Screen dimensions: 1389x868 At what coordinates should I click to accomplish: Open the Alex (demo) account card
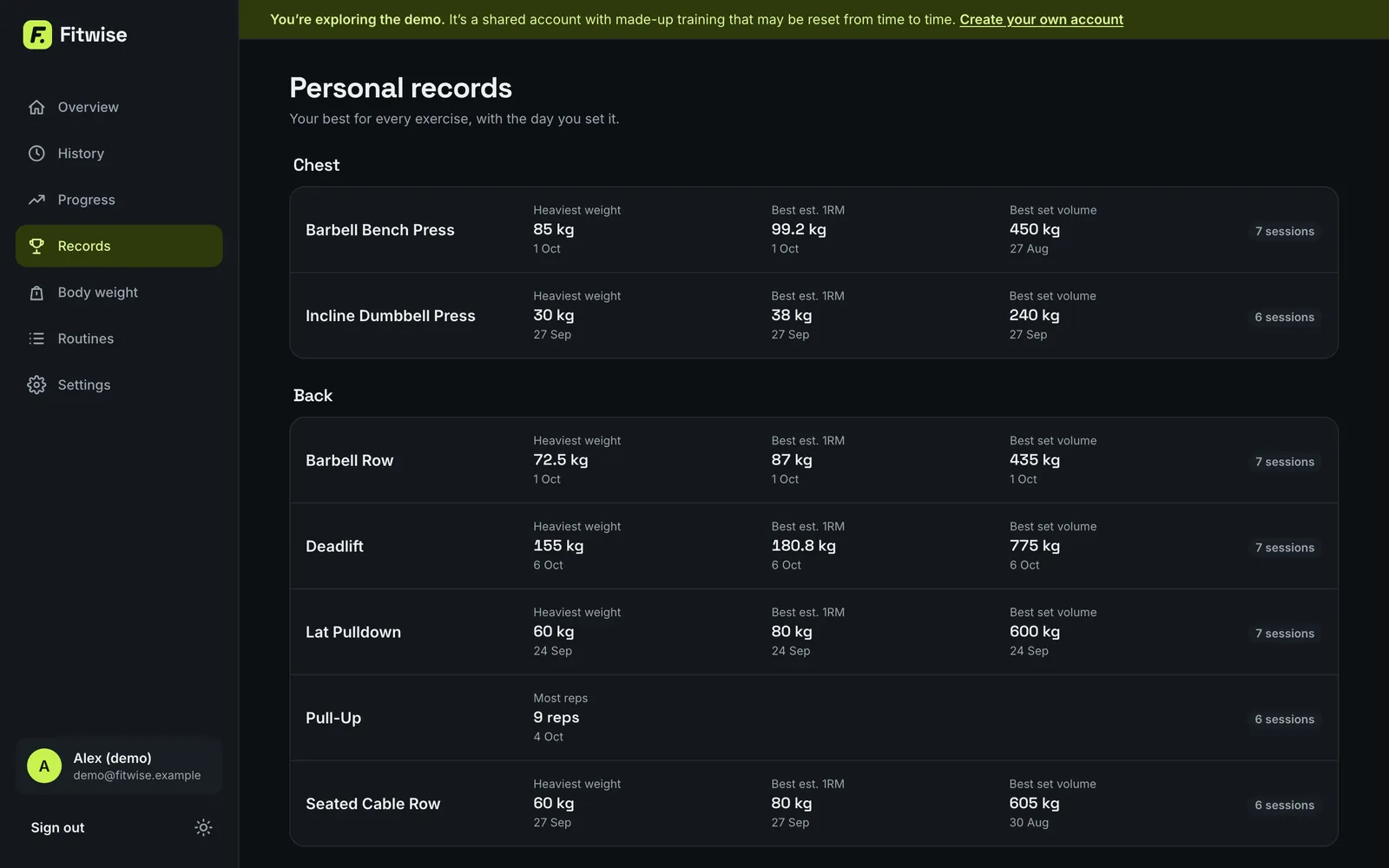pyautogui.click(x=119, y=766)
